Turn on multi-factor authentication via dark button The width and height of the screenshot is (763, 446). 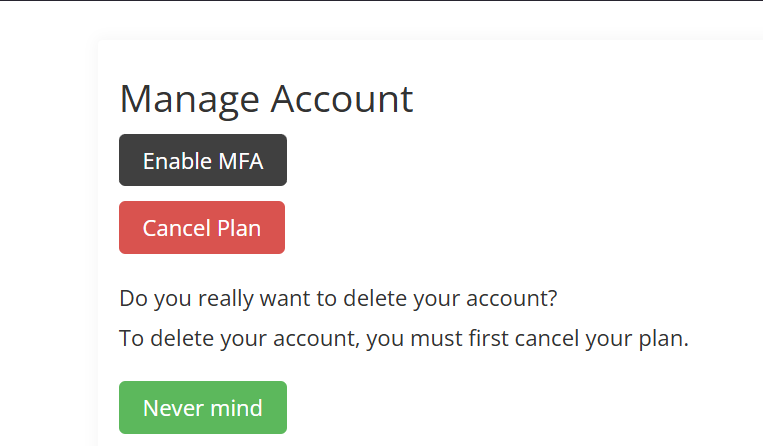tap(203, 160)
